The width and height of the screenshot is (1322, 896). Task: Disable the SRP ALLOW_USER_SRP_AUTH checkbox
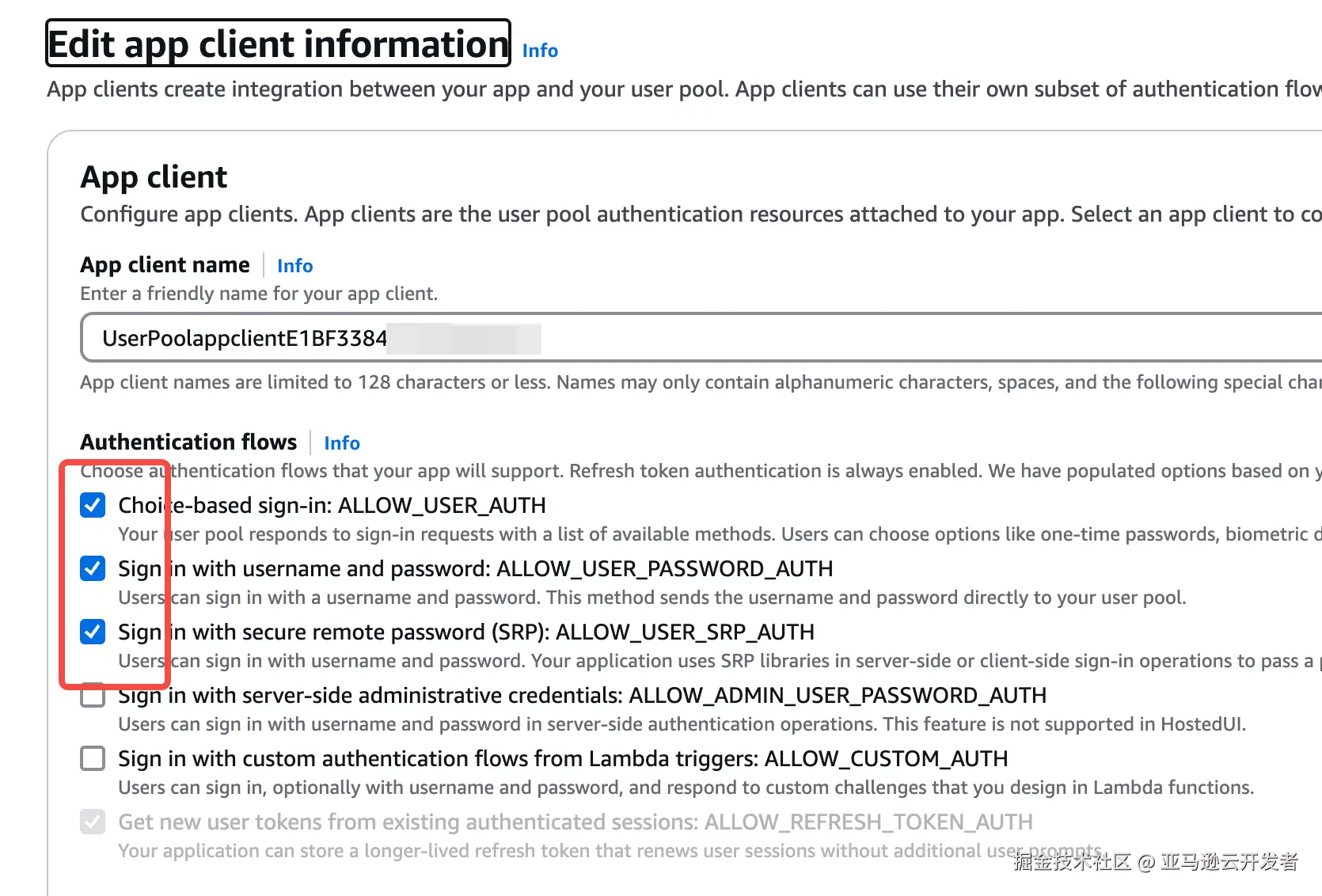[x=93, y=632]
